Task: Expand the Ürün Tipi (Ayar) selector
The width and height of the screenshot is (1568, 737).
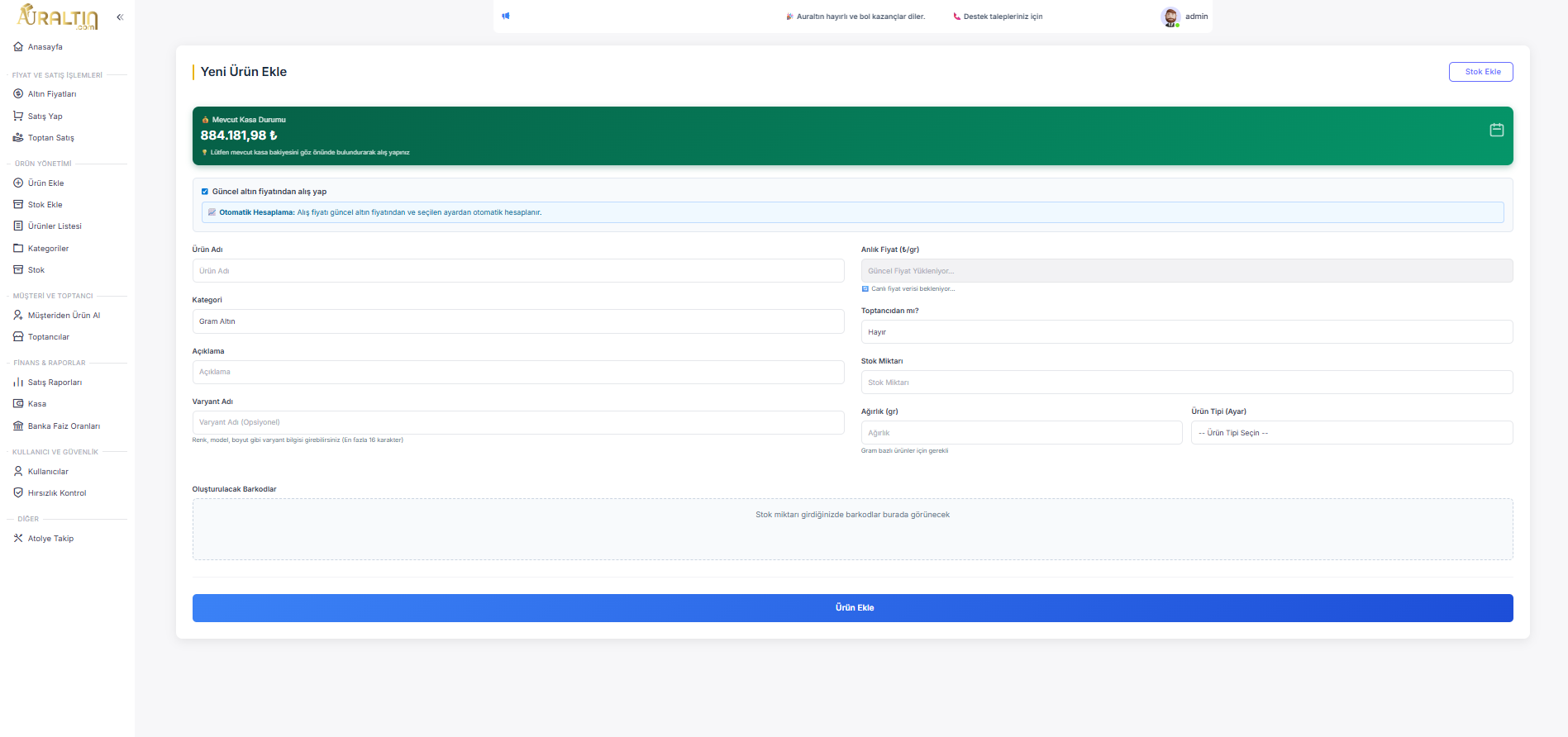Action: point(1351,433)
